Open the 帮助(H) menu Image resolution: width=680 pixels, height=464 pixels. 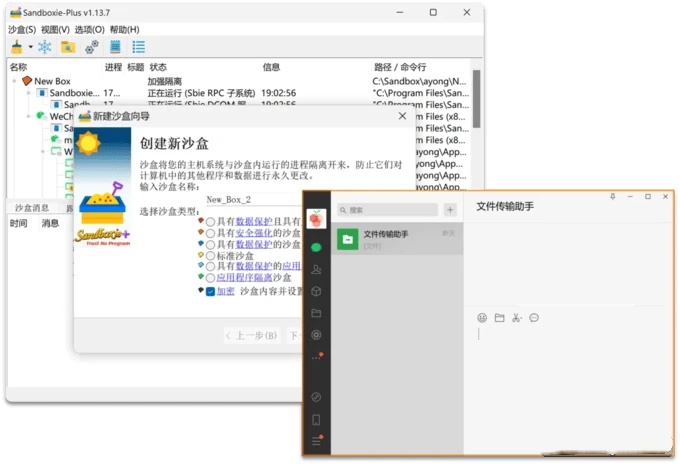click(x=124, y=29)
